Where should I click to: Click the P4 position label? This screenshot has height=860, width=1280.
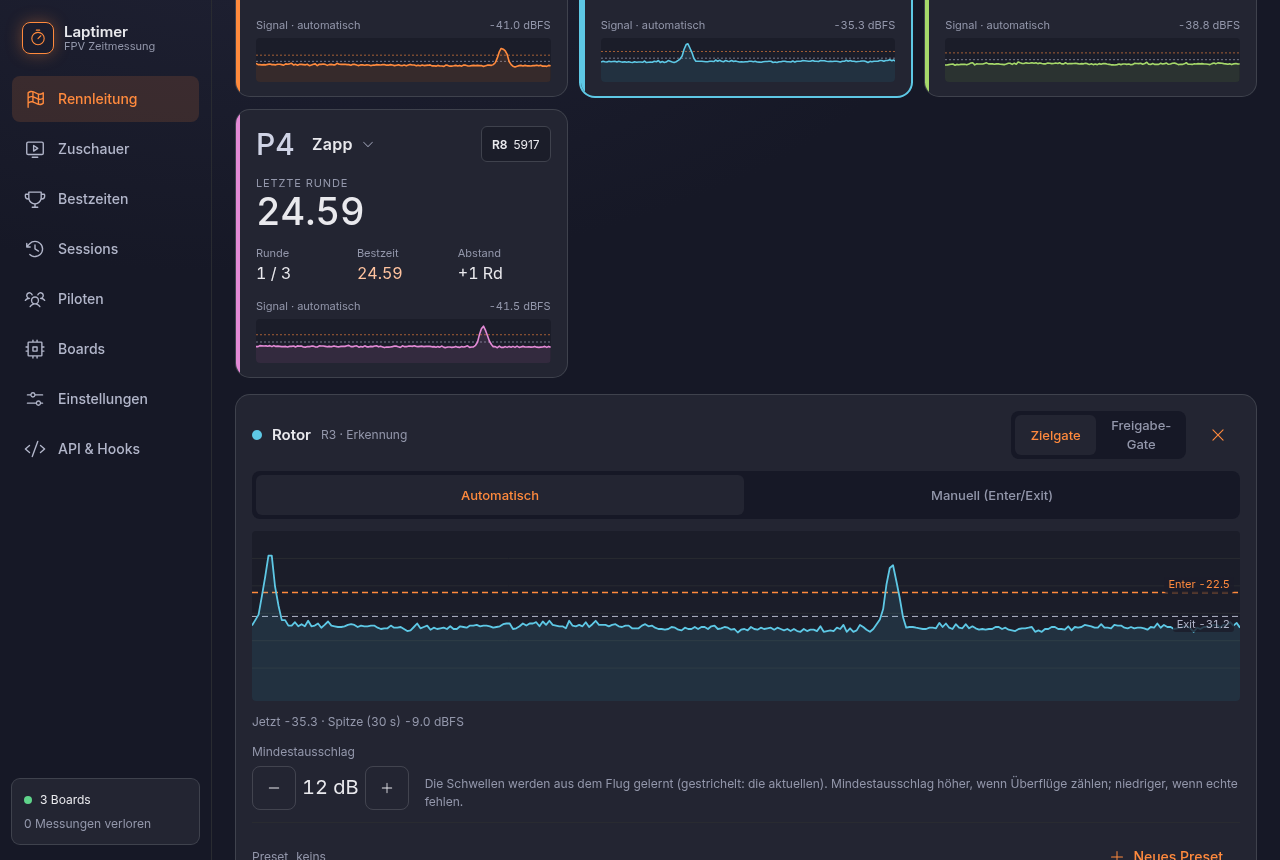(275, 144)
